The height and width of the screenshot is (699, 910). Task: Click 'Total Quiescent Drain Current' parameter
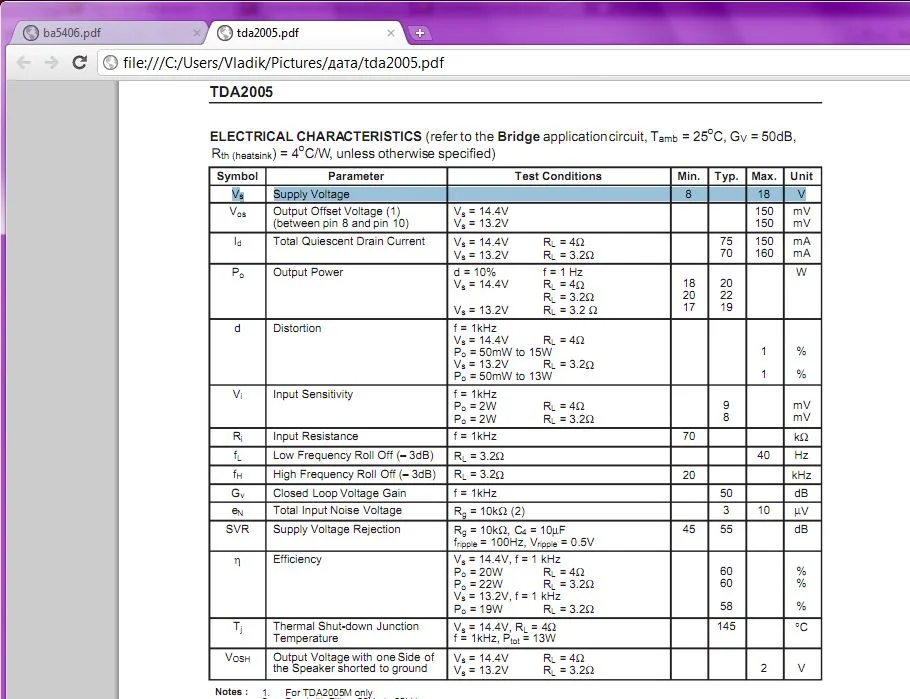349,241
